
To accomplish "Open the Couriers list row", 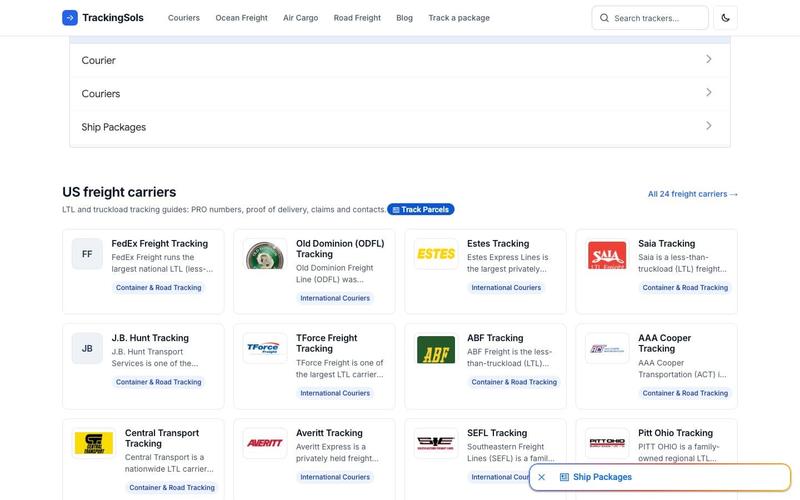I will (x=400, y=93).
